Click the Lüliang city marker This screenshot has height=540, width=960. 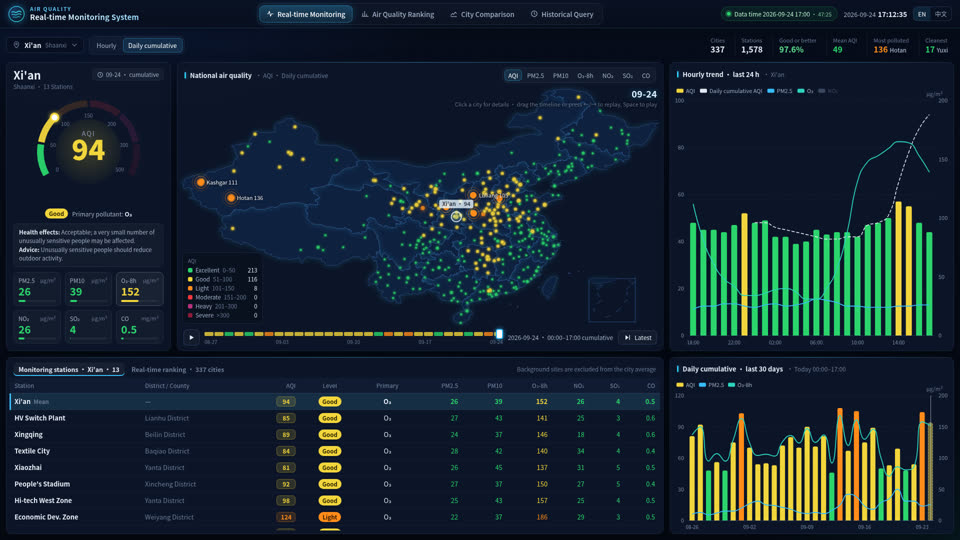tap(473, 195)
